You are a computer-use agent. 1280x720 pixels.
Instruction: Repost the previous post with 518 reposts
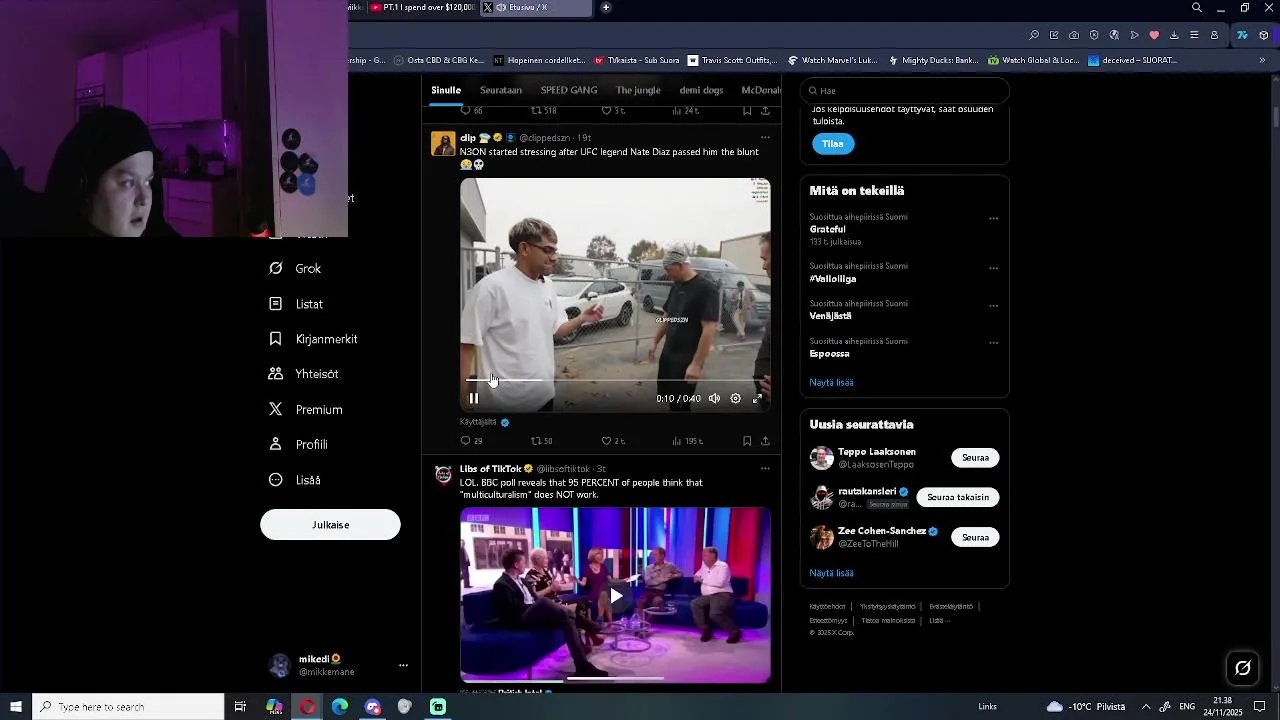(543, 110)
